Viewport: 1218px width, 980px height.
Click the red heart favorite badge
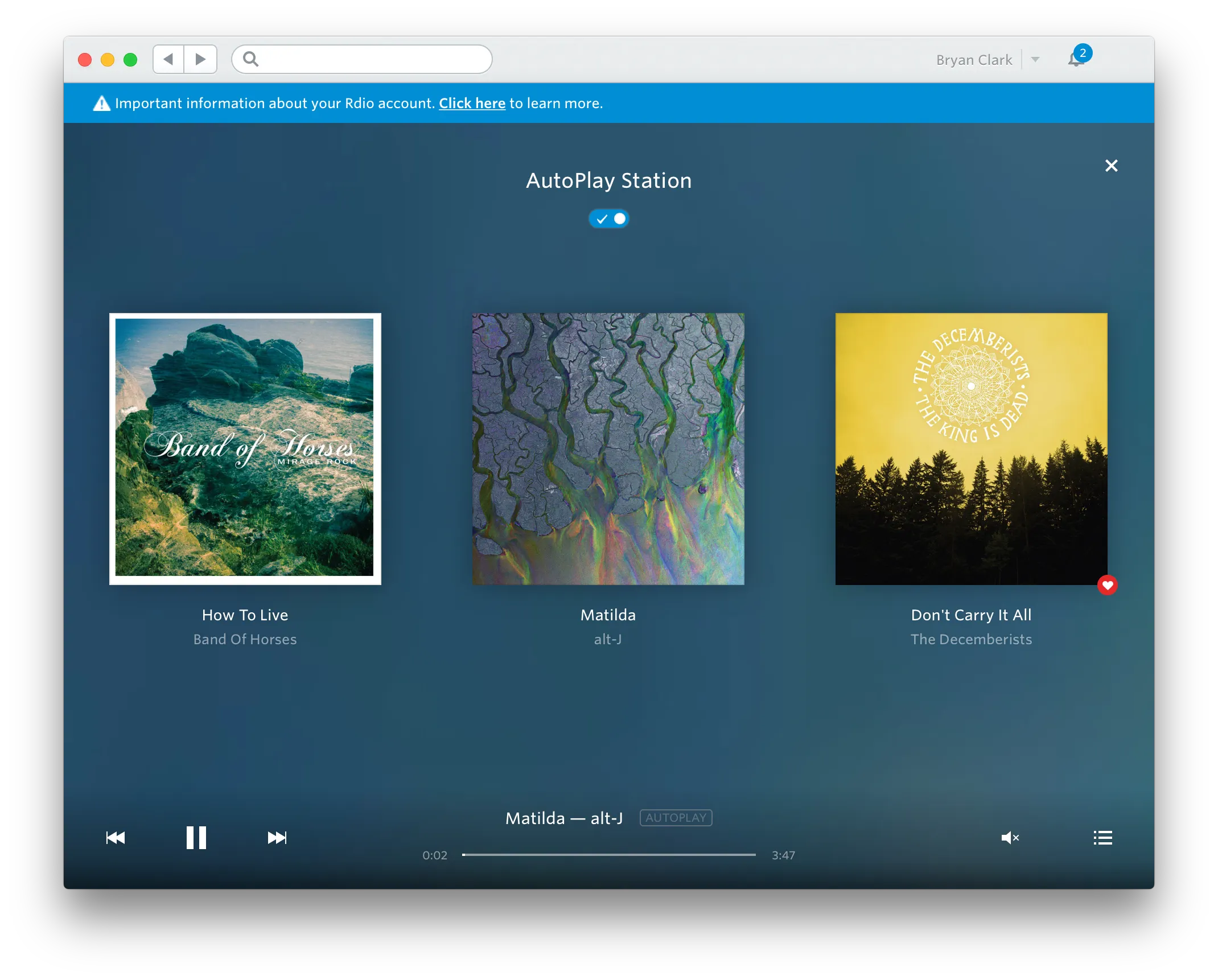click(1107, 584)
